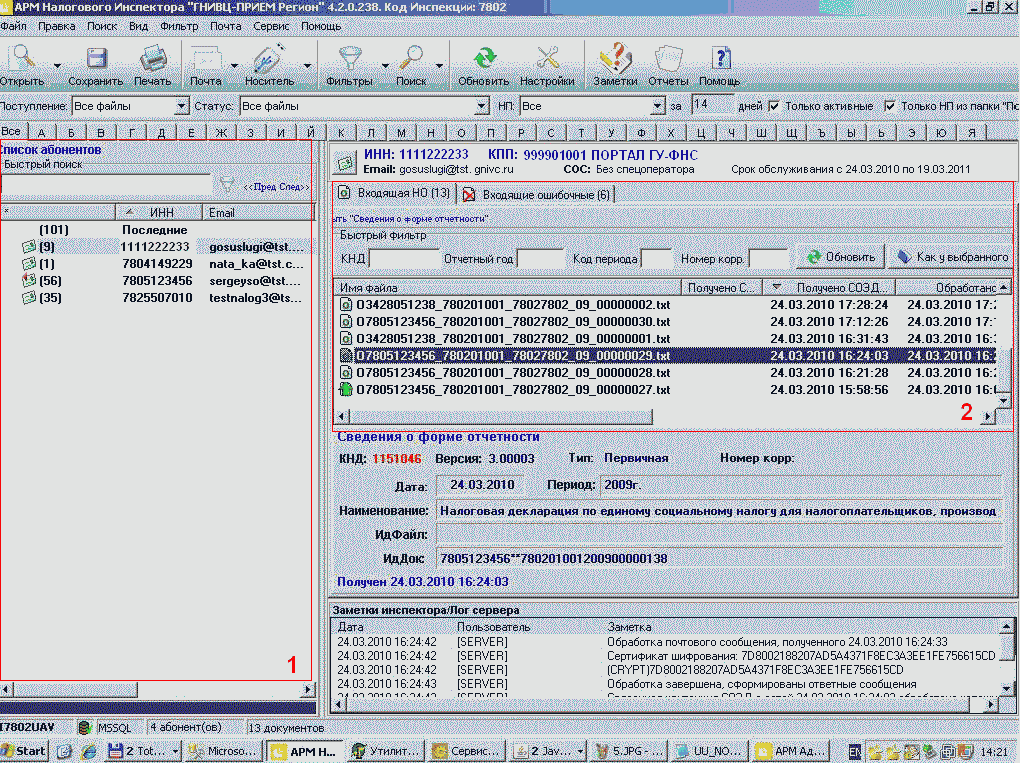The image size is (1020, 763).
Task: Open Настройки (Settings) tools icon
Action: pyautogui.click(x=547, y=59)
